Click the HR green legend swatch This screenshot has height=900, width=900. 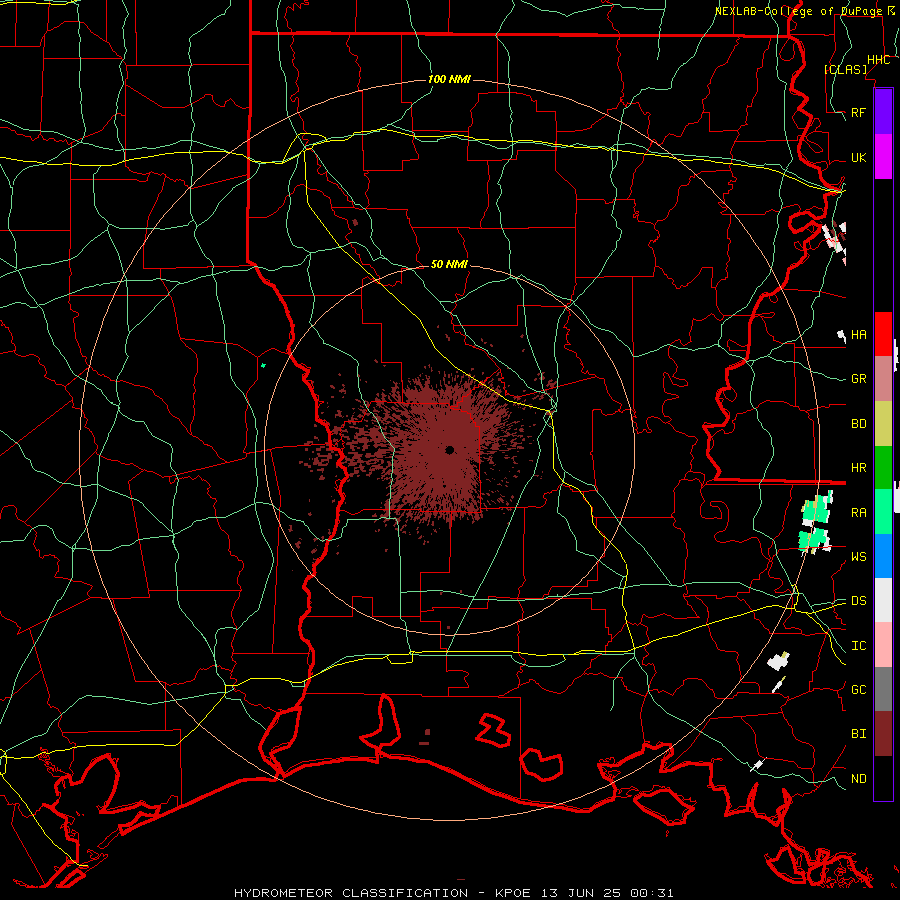pyautogui.click(x=883, y=468)
